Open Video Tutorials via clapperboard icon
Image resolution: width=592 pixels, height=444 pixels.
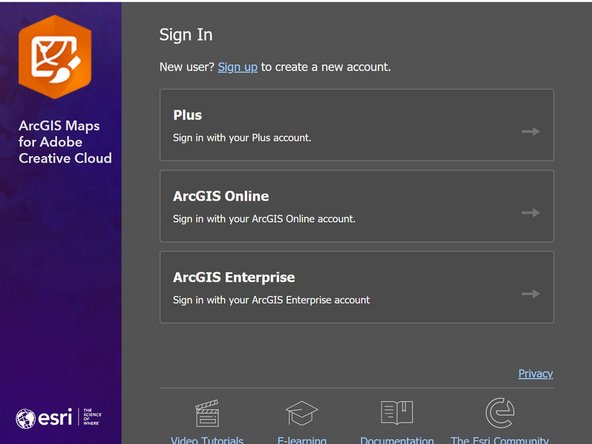pos(207,413)
